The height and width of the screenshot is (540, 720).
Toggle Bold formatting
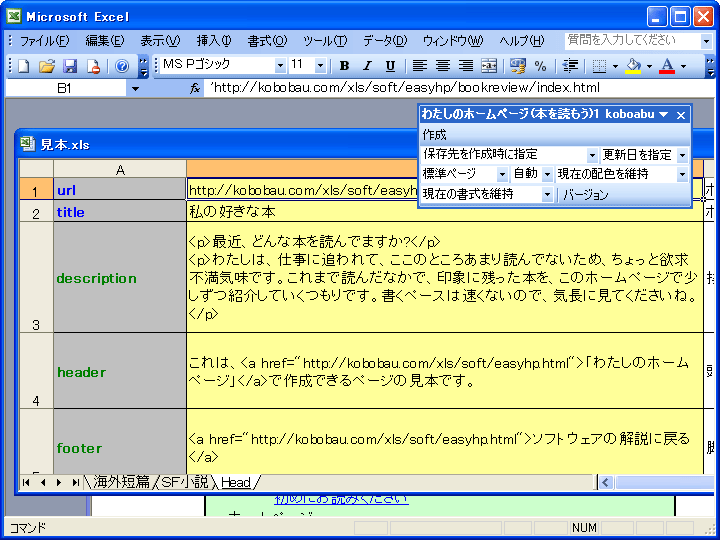[344, 66]
